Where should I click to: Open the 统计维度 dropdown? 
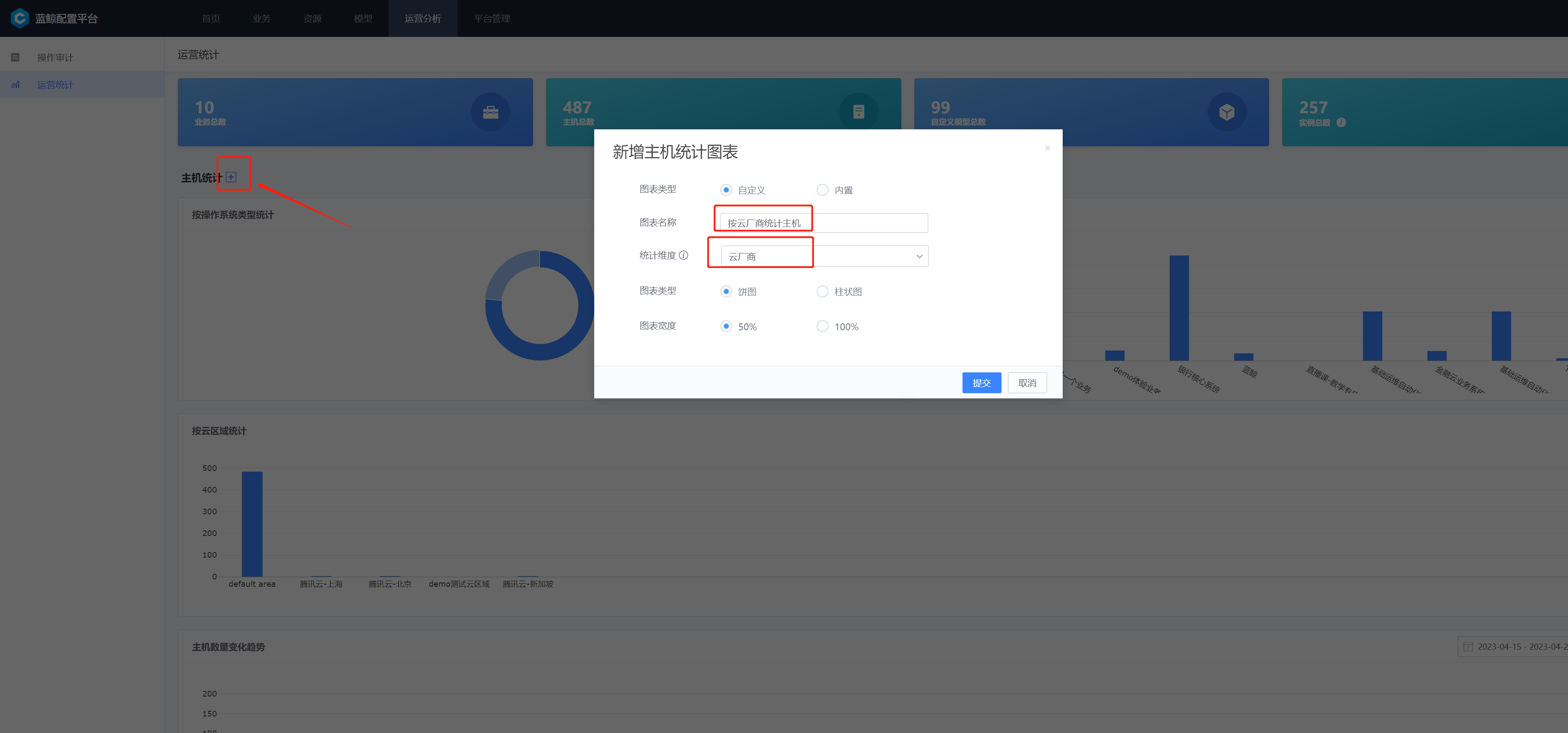(x=824, y=256)
